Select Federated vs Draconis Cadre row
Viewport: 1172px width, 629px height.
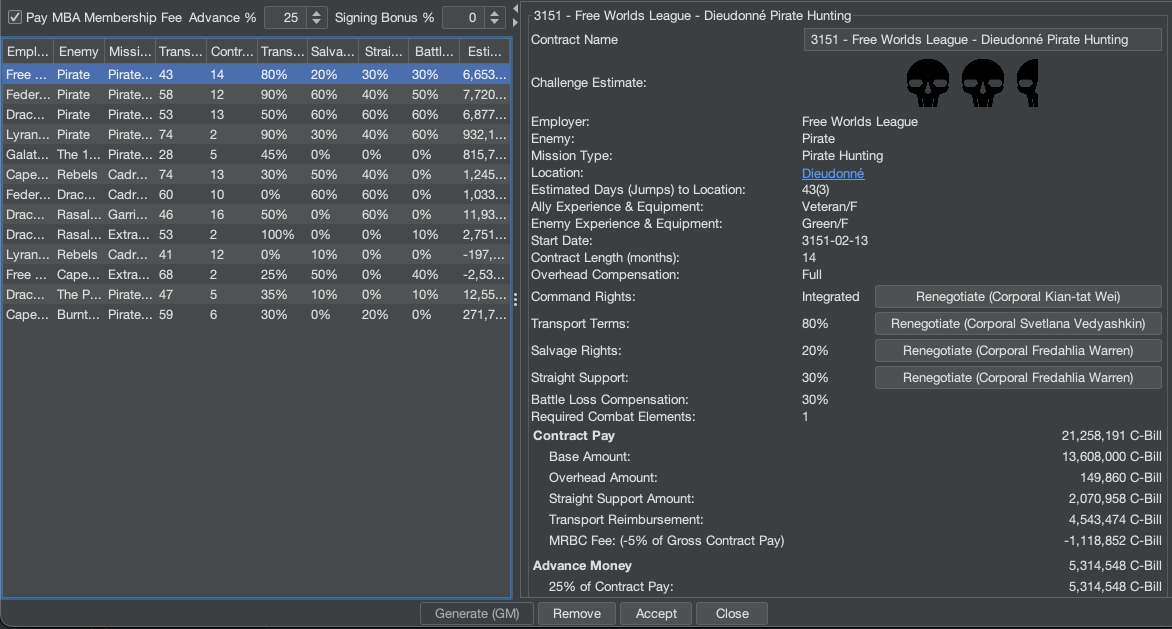coord(256,194)
